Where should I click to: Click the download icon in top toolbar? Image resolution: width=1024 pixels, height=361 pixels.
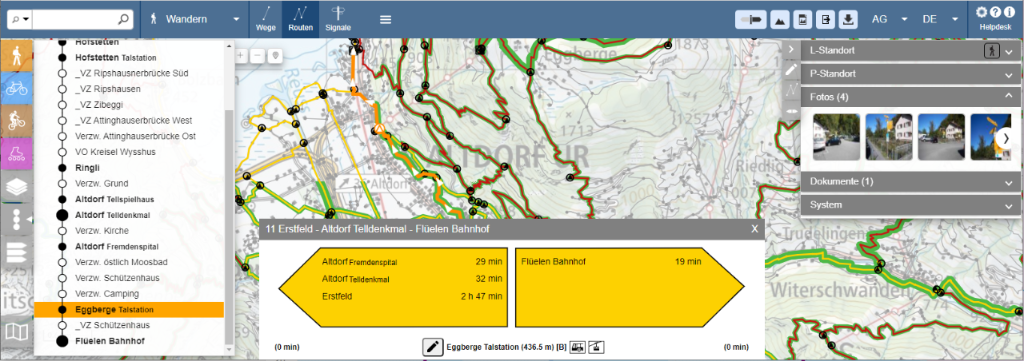click(x=848, y=20)
